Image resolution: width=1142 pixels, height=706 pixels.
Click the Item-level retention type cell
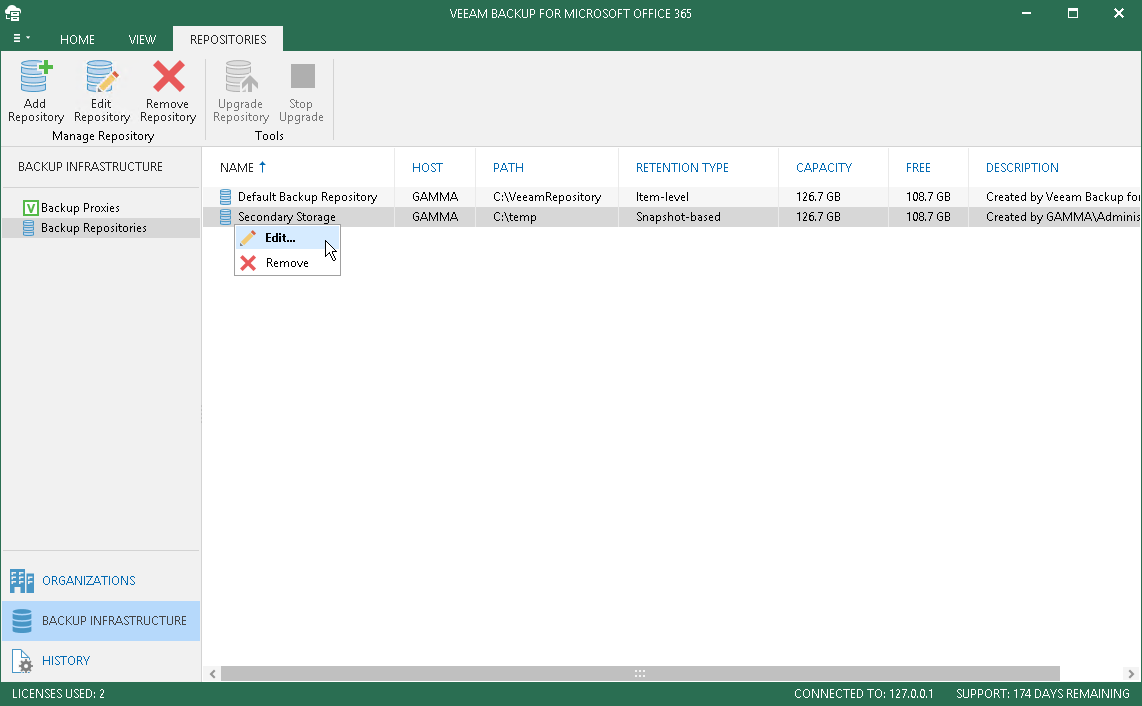coord(662,197)
